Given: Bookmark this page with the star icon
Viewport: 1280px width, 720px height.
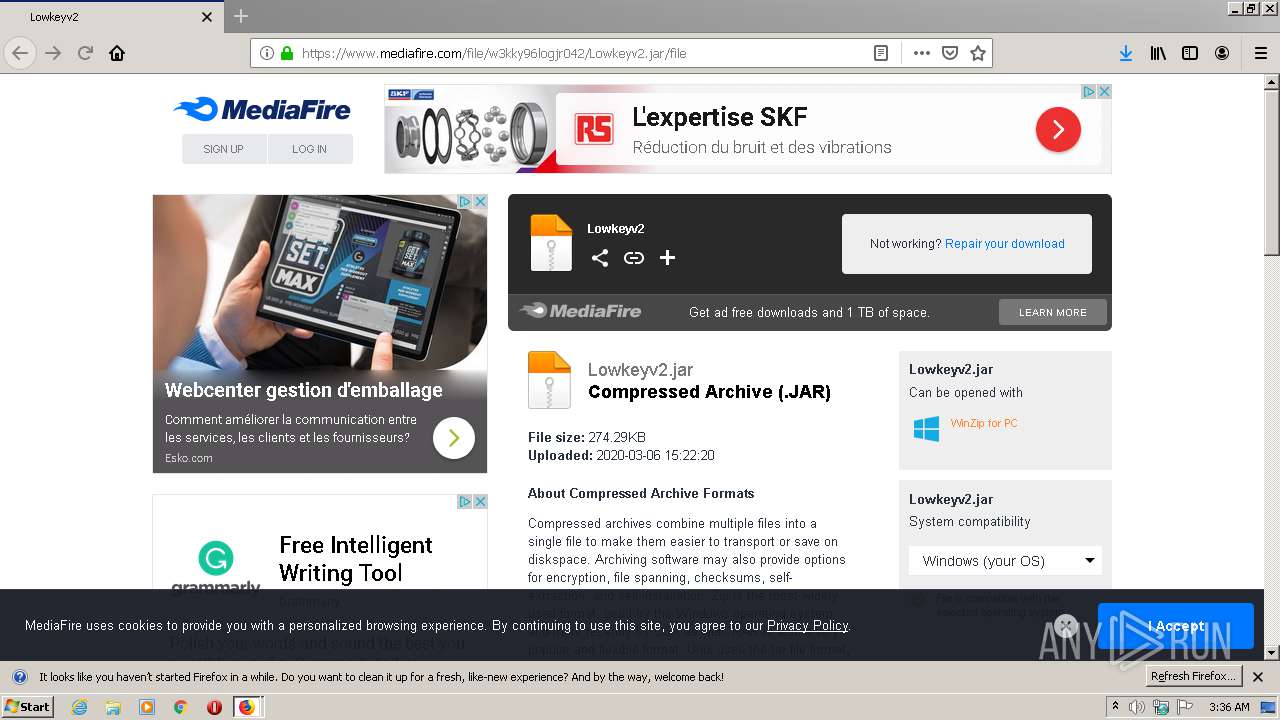Looking at the screenshot, I should [x=978, y=53].
